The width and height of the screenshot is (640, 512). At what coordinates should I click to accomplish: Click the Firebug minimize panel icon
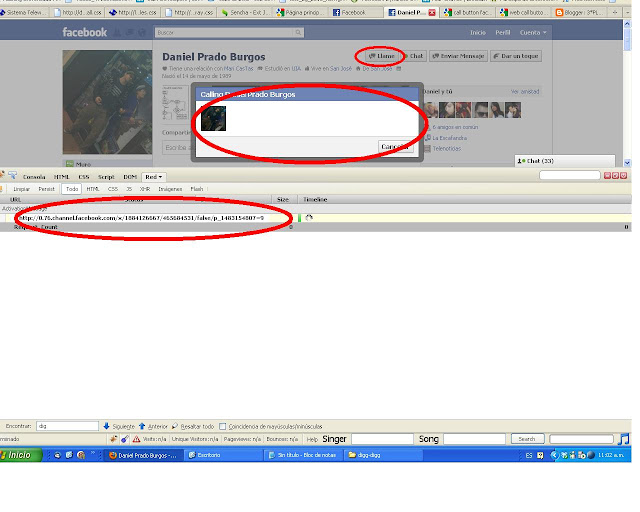point(607,176)
